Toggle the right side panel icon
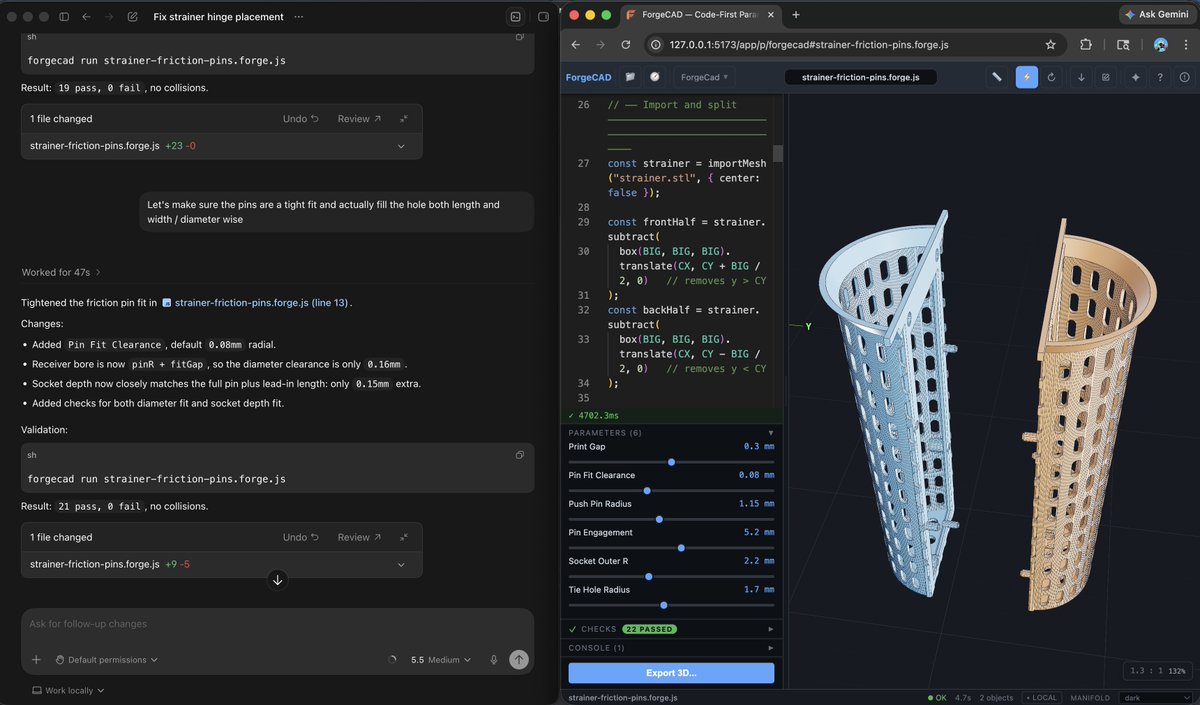1200x705 pixels. (543, 17)
